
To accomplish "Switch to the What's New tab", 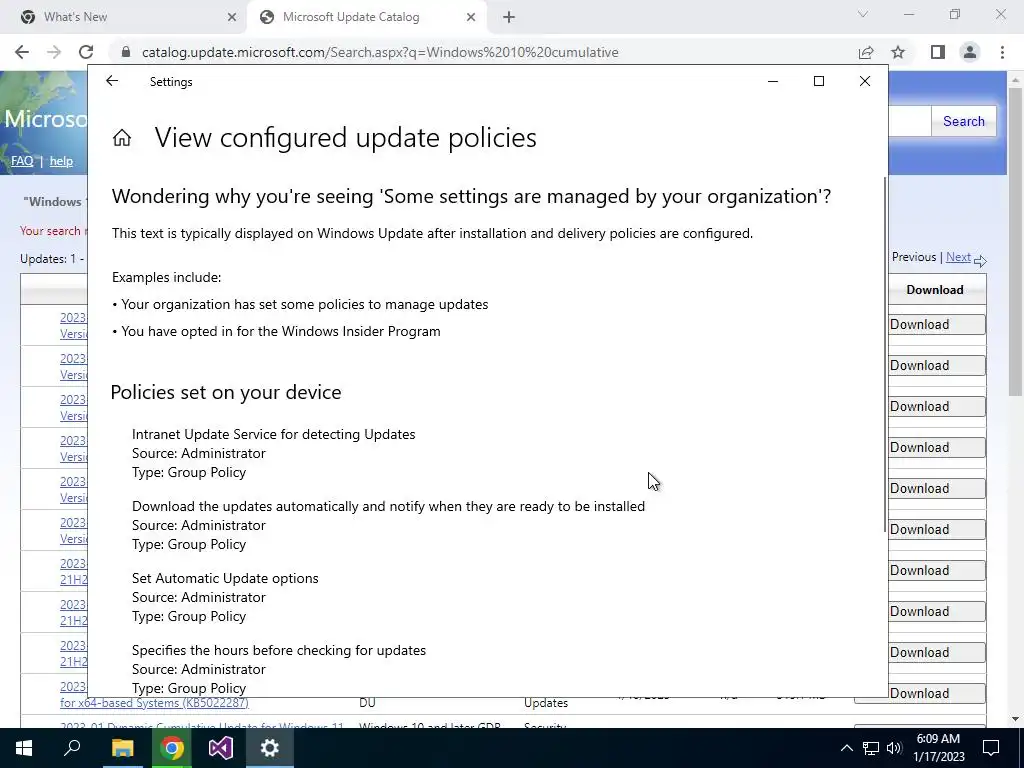I will click(124, 18).
